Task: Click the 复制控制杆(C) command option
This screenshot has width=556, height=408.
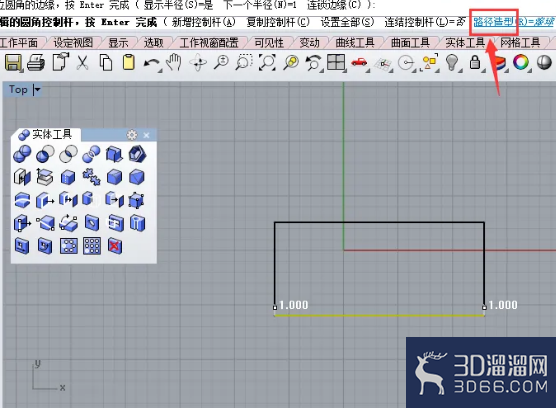Action: tap(278, 22)
